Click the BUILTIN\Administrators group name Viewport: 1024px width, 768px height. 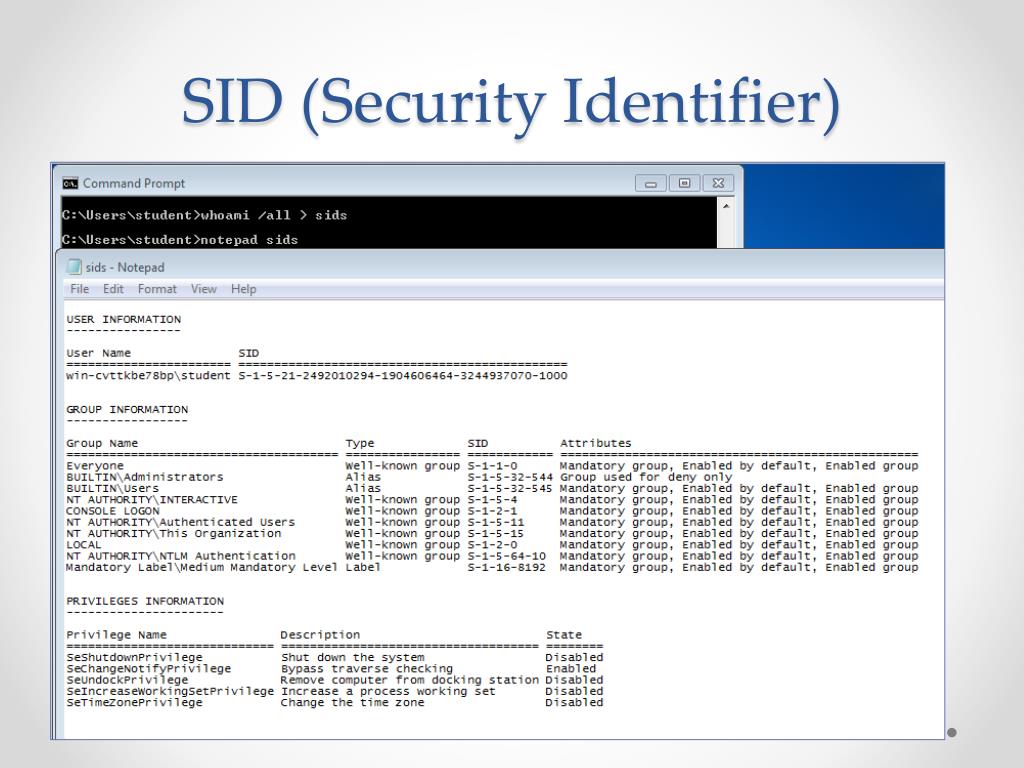pyautogui.click(x=144, y=477)
